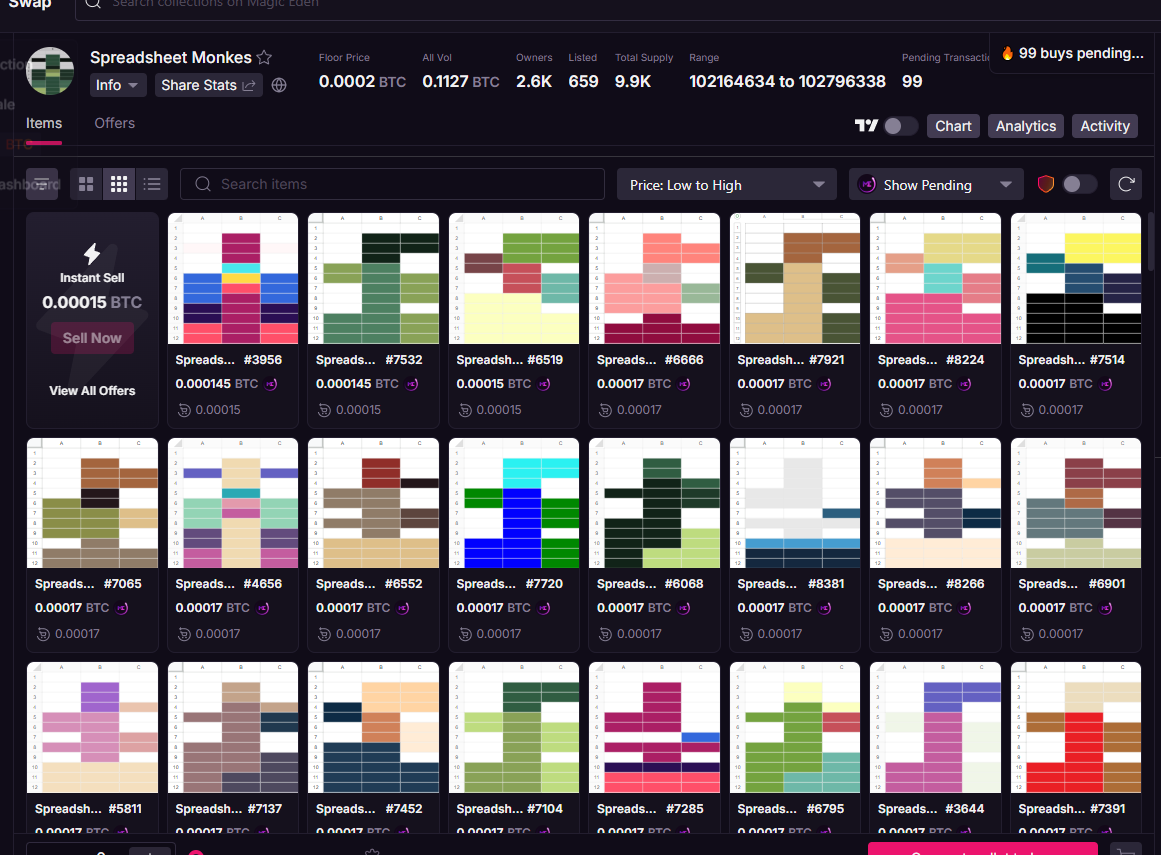Open Spreadsheet Monke #7720 thumbnail
Image resolution: width=1161 pixels, height=855 pixels.
[514, 503]
